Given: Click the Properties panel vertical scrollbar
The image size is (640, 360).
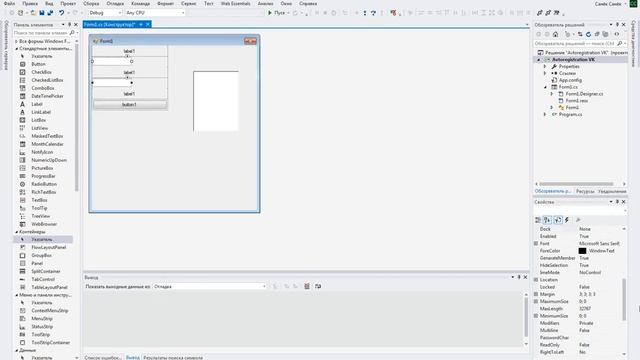Looking at the screenshot, I should click(x=624, y=299).
